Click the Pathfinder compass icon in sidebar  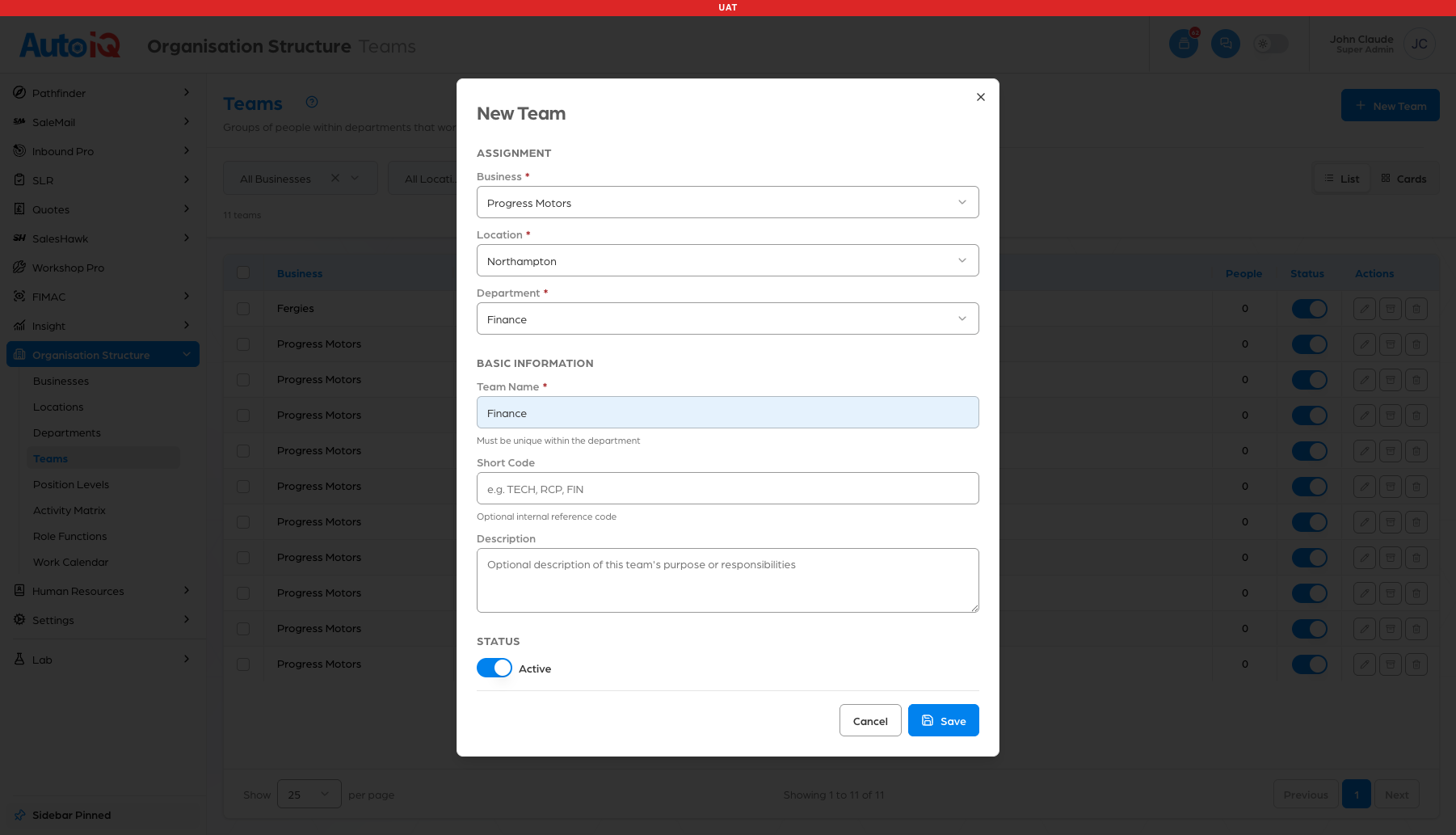19,93
